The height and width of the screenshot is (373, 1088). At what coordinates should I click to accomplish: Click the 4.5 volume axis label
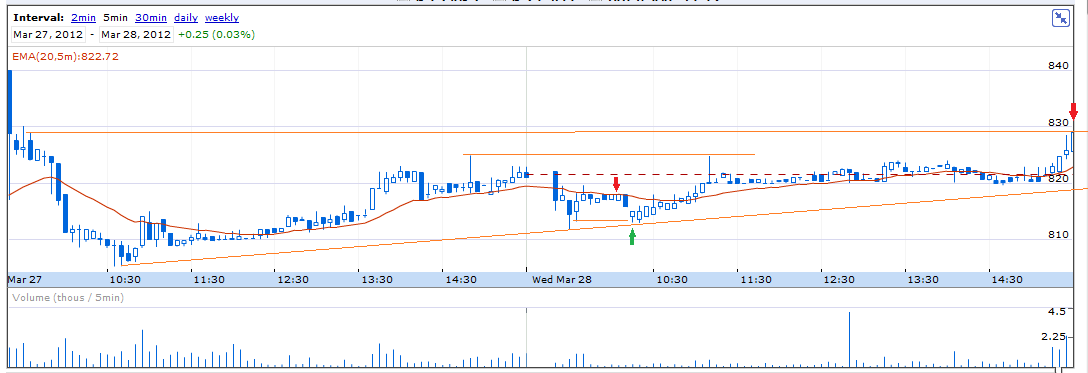[1056, 311]
